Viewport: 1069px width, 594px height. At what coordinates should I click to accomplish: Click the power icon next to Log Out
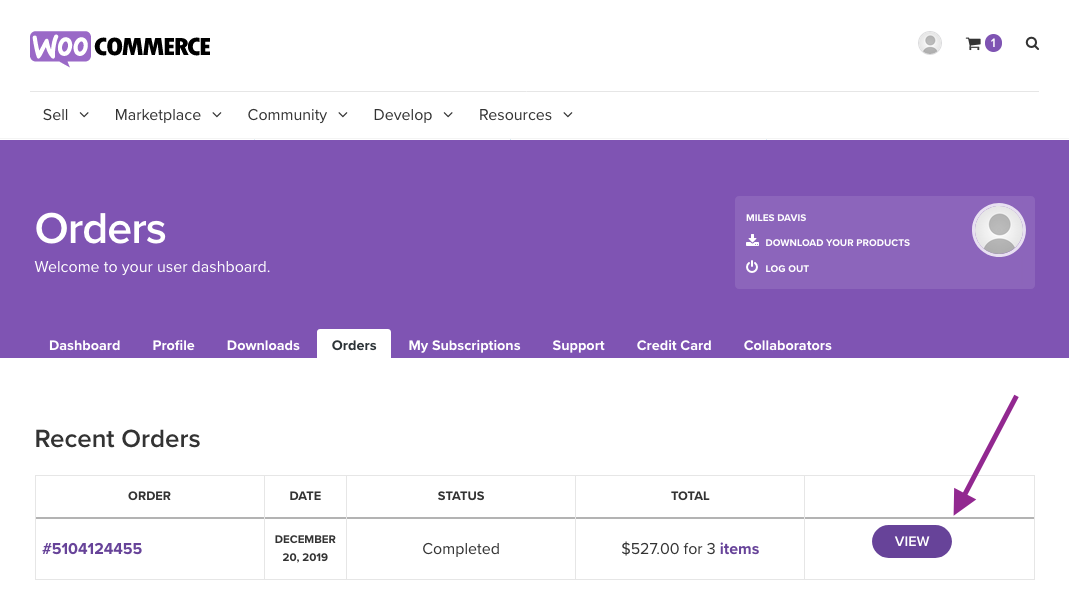tap(753, 267)
